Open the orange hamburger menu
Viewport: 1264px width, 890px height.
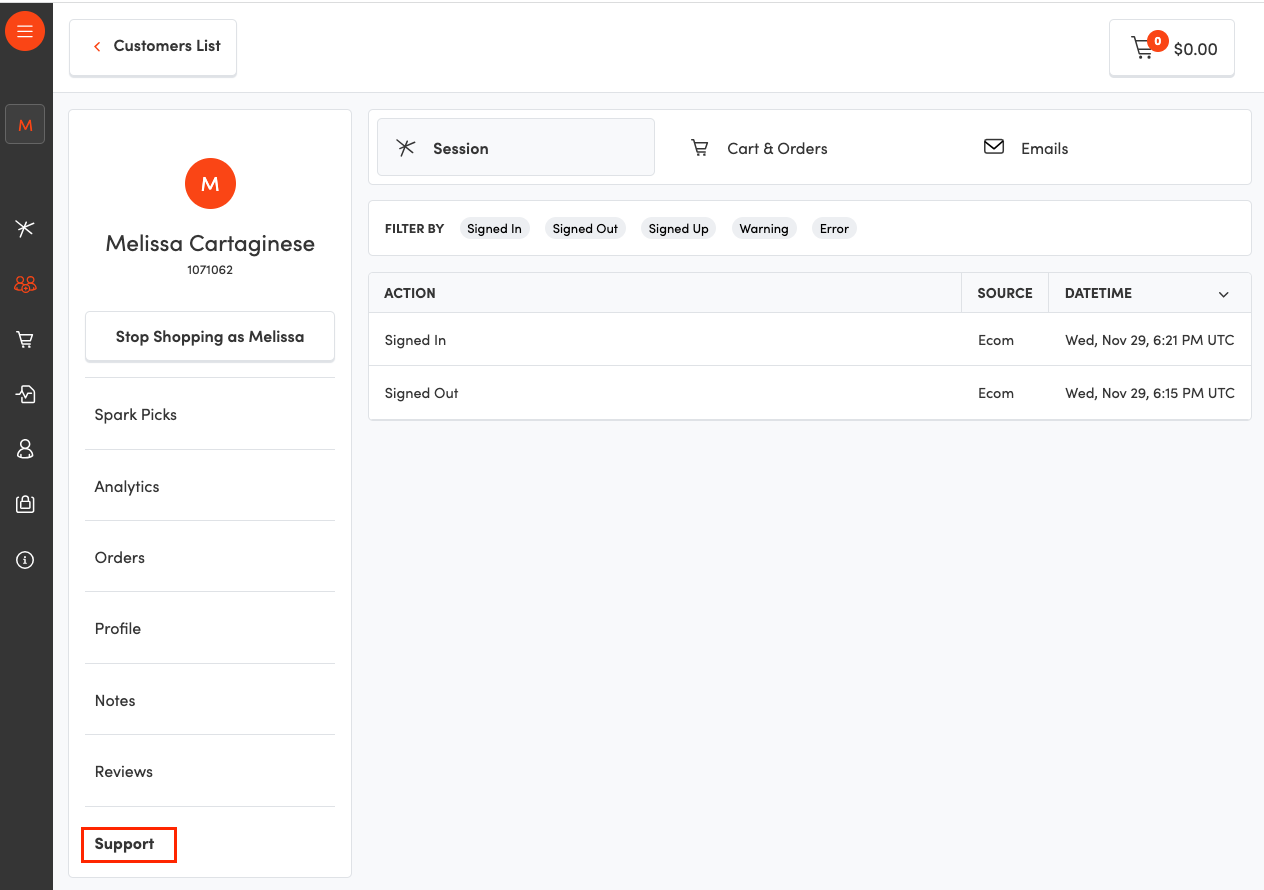pos(25,31)
